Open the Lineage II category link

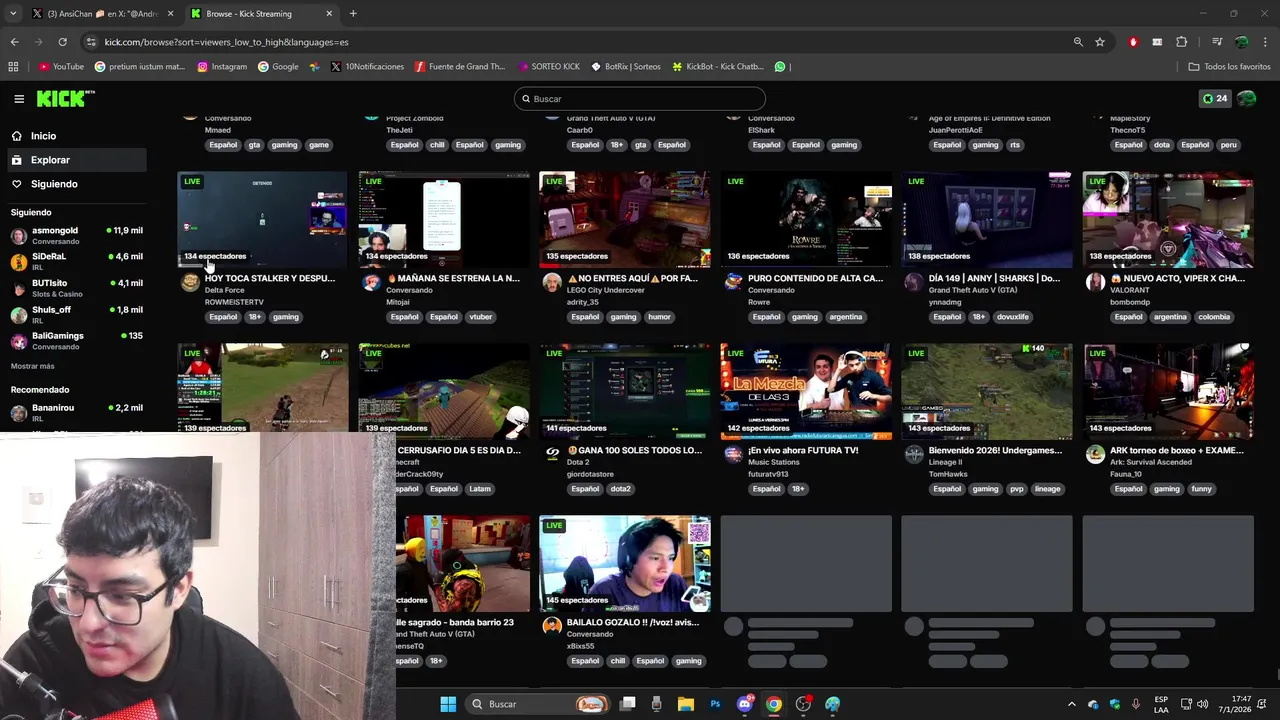(x=945, y=462)
